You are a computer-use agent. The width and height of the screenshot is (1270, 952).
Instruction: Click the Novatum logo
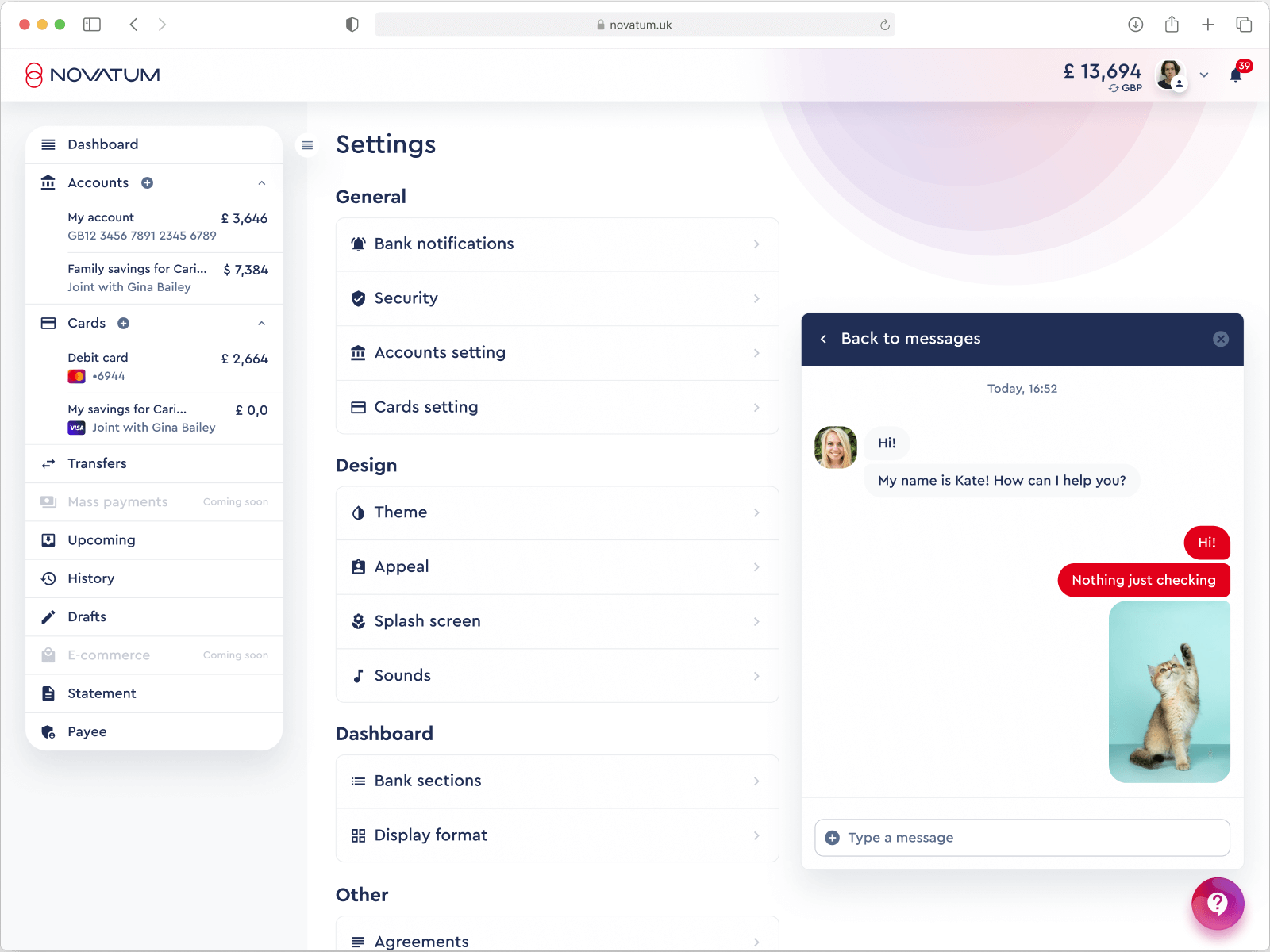(x=92, y=75)
